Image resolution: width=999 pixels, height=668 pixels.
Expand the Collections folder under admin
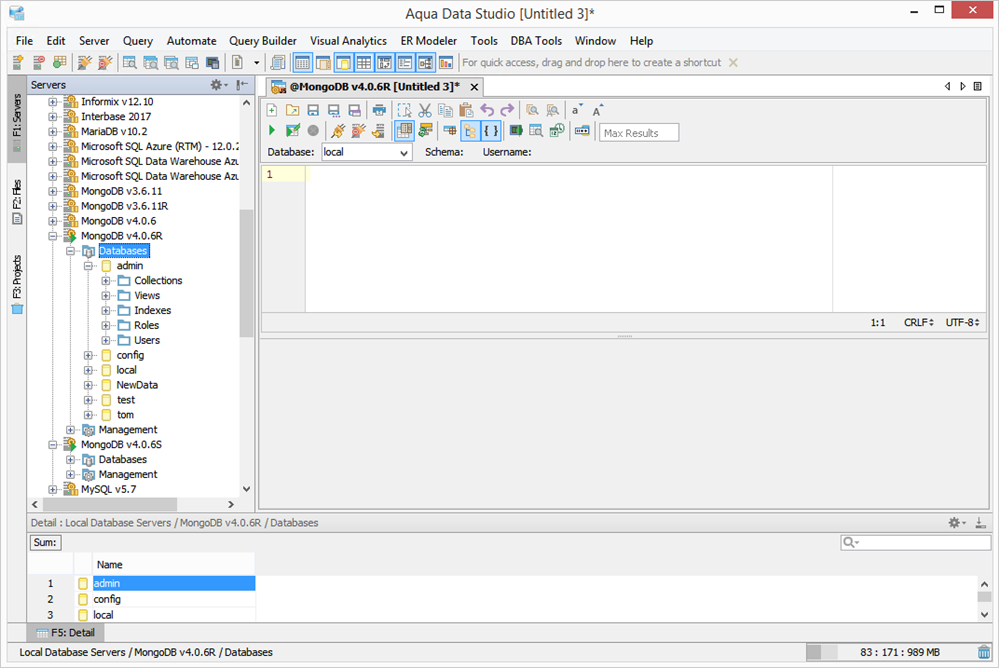coord(106,280)
